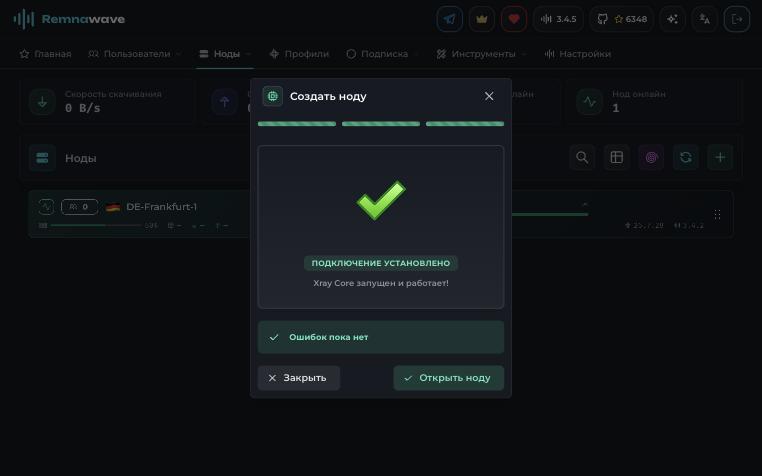
Task: Click the second progress step bar
Action: pyautogui.click(x=381, y=124)
